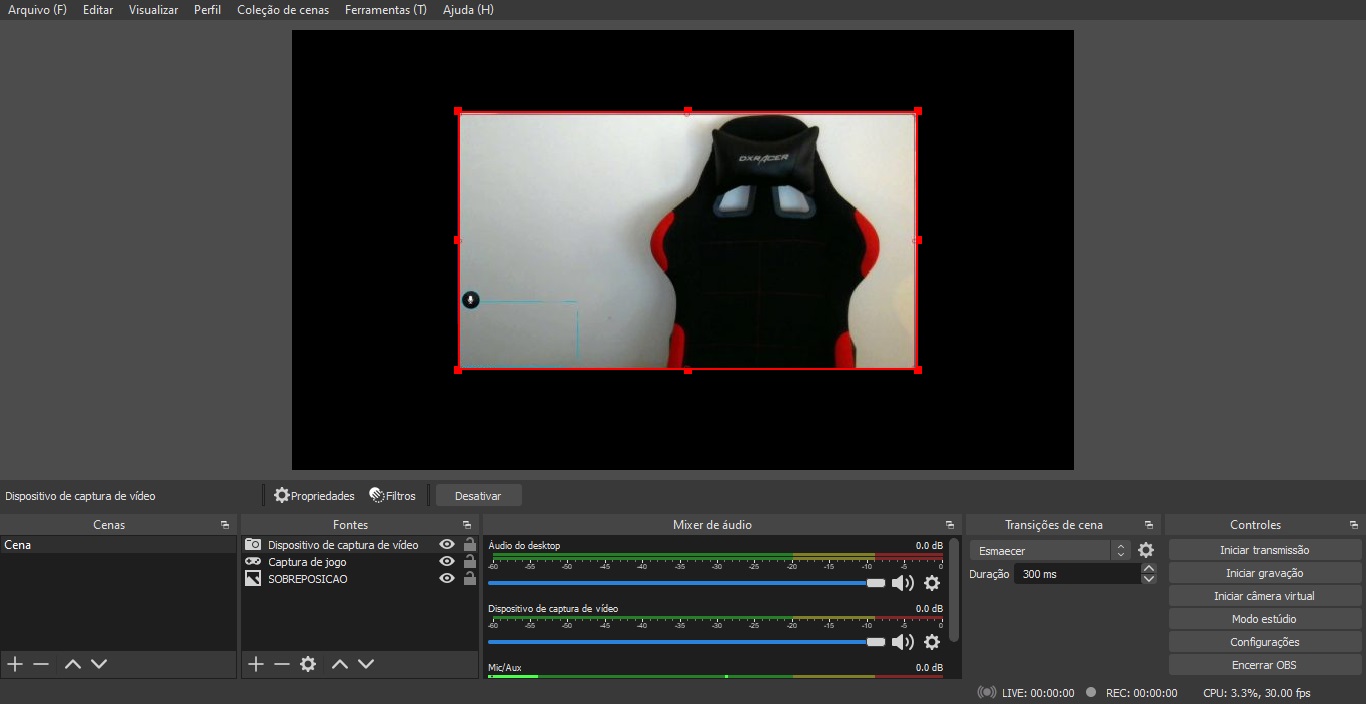Move selected source up in Fontes
The height and width of the screenshot is (704, 1366).
(340, 664)
